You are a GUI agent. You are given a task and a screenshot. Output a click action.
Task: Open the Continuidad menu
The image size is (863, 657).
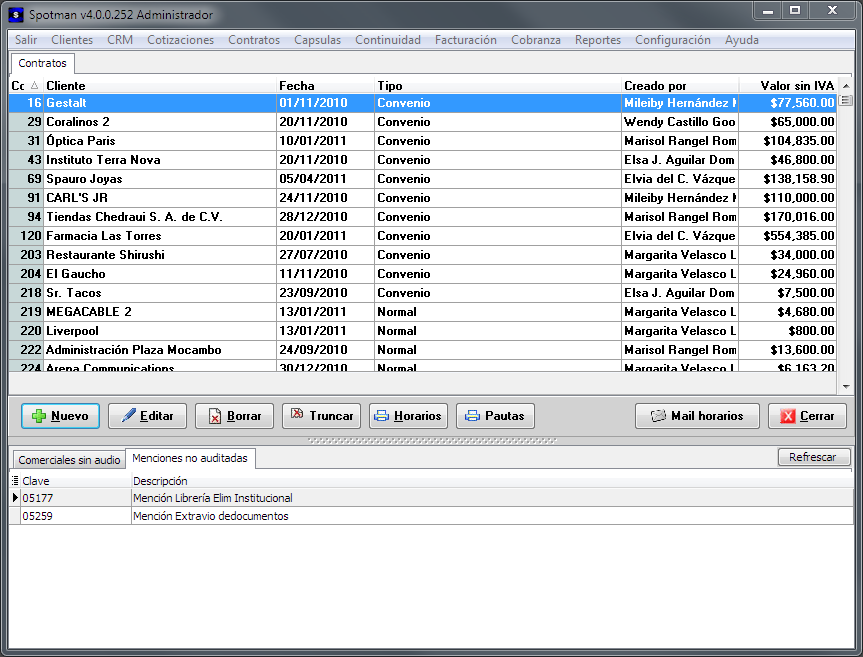click(388, 40)
